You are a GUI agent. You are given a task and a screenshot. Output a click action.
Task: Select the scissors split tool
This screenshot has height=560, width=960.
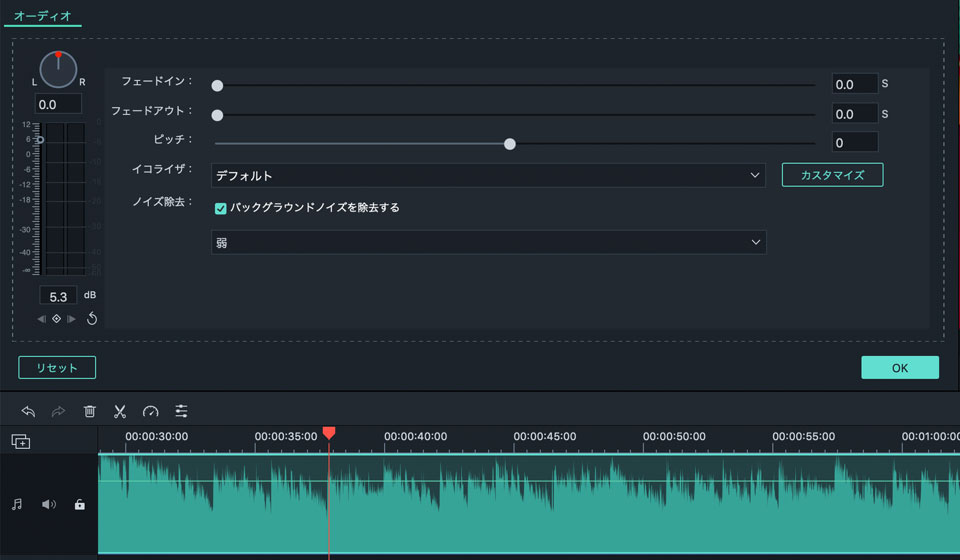pyautogui.click(x=120, y=411)
